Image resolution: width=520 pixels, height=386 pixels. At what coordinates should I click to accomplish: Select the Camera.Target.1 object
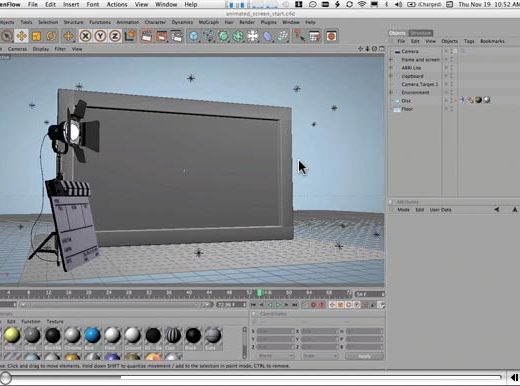point(420,84)
